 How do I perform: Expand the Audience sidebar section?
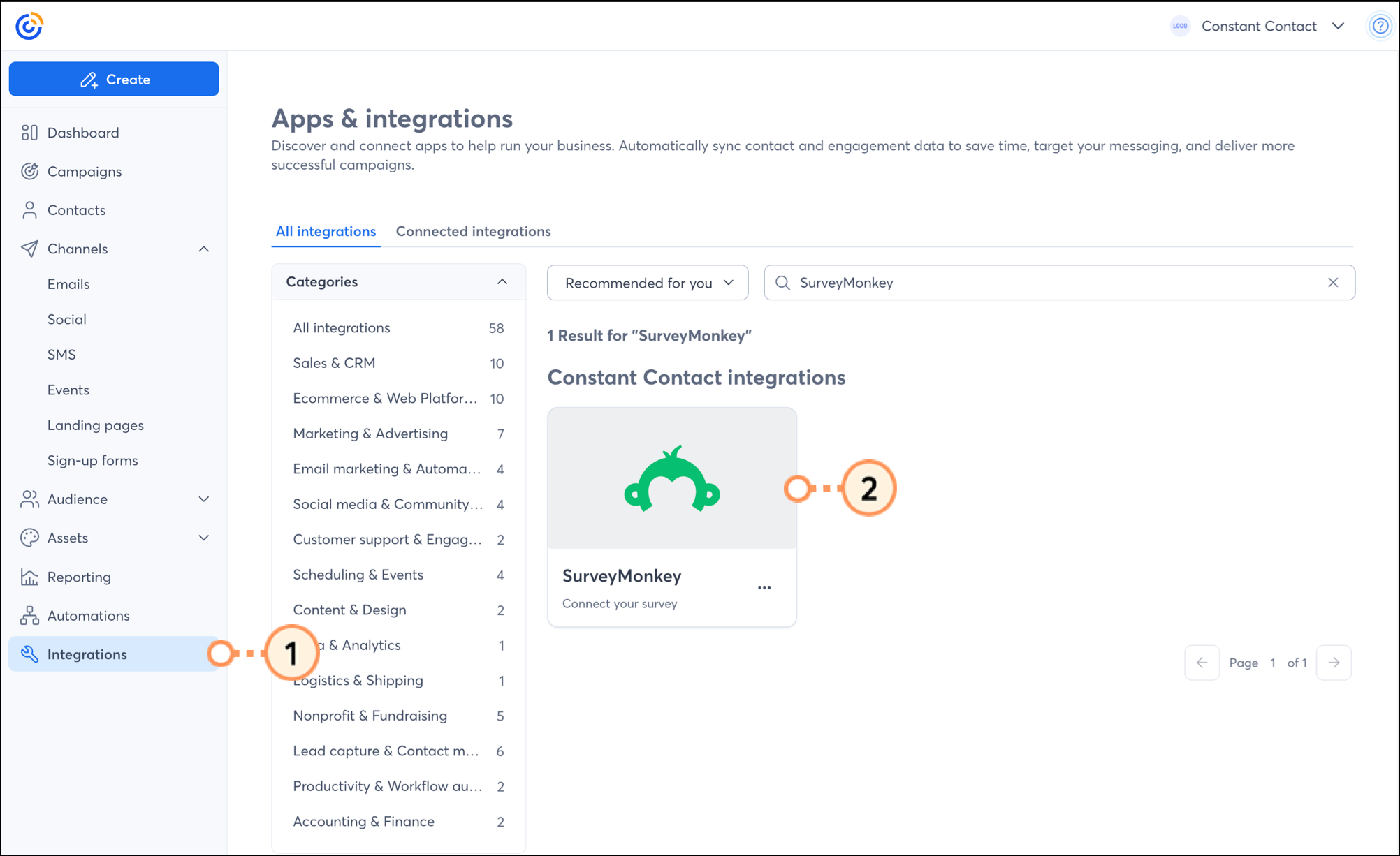click(x=203, y=499)
